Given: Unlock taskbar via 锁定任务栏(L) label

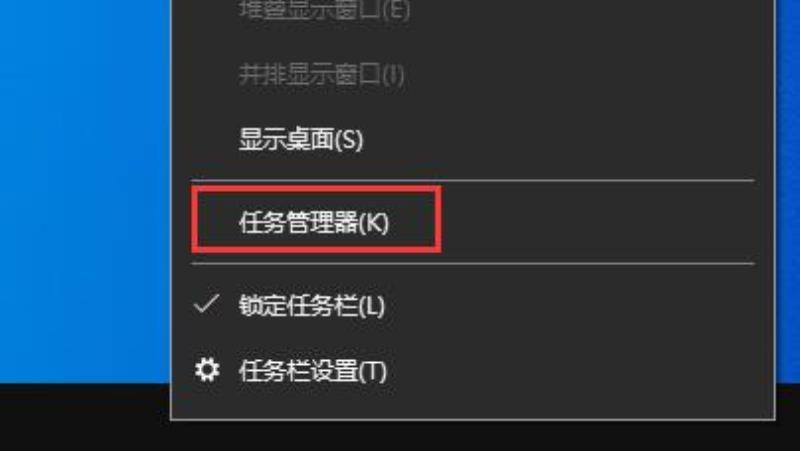Looking at the screenshot, I should [x=312, y=306].
